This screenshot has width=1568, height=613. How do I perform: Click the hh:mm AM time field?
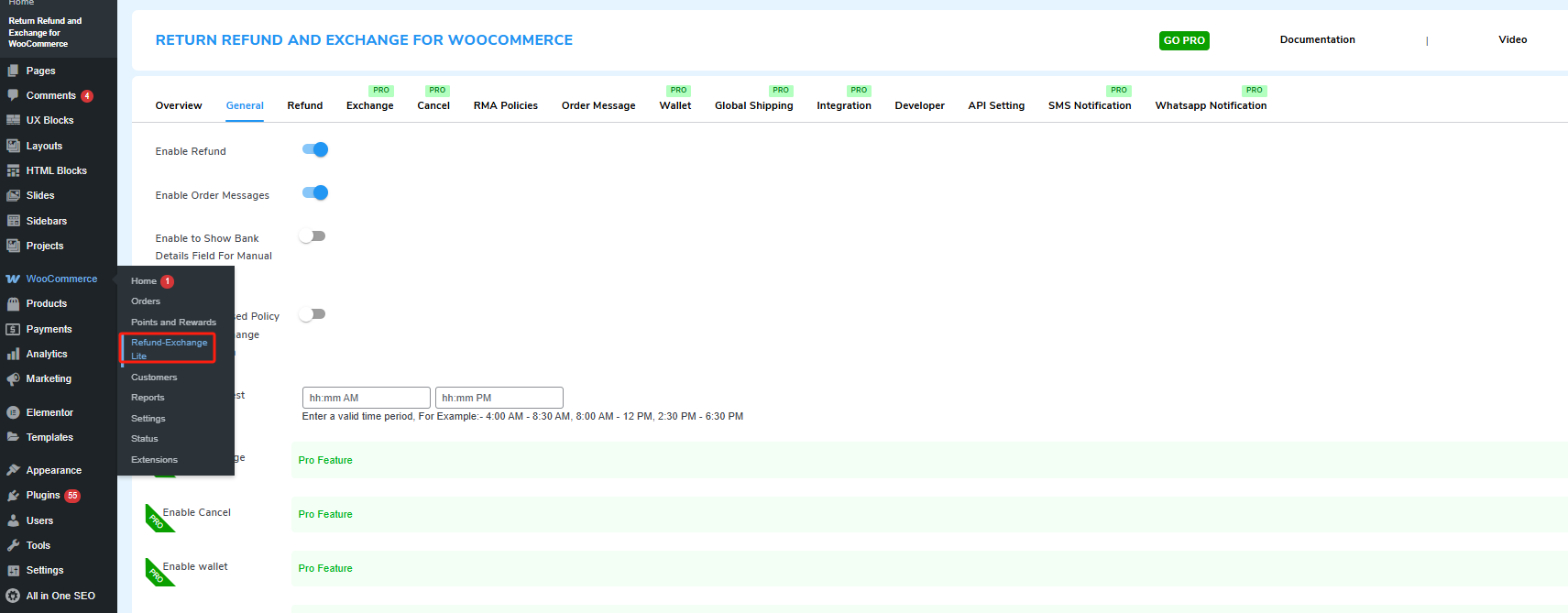366,398
